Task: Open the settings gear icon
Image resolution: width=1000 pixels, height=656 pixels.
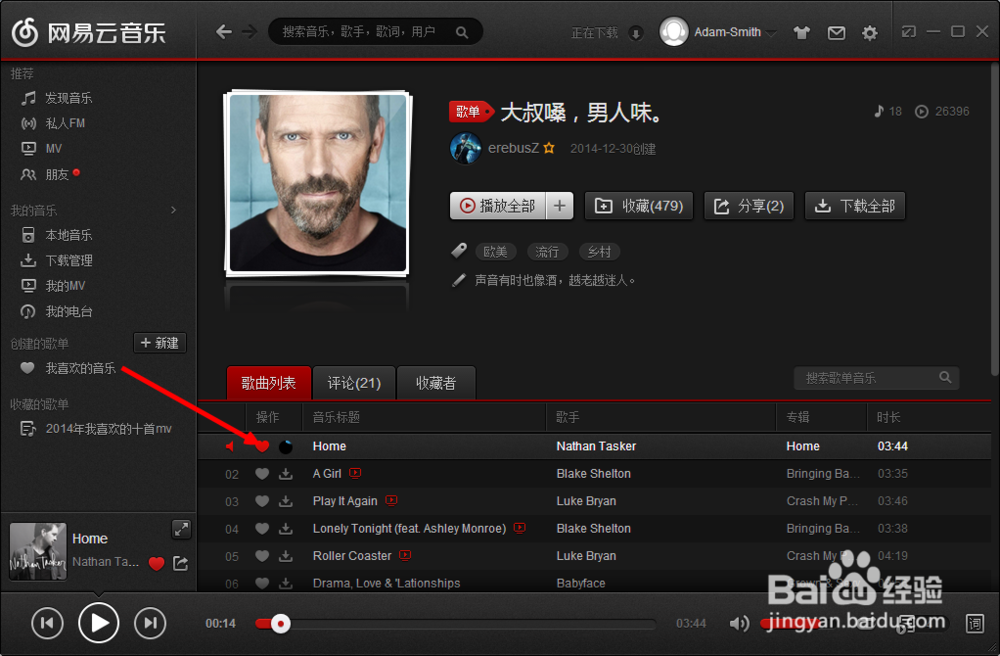Action: [x=869, y=32]
